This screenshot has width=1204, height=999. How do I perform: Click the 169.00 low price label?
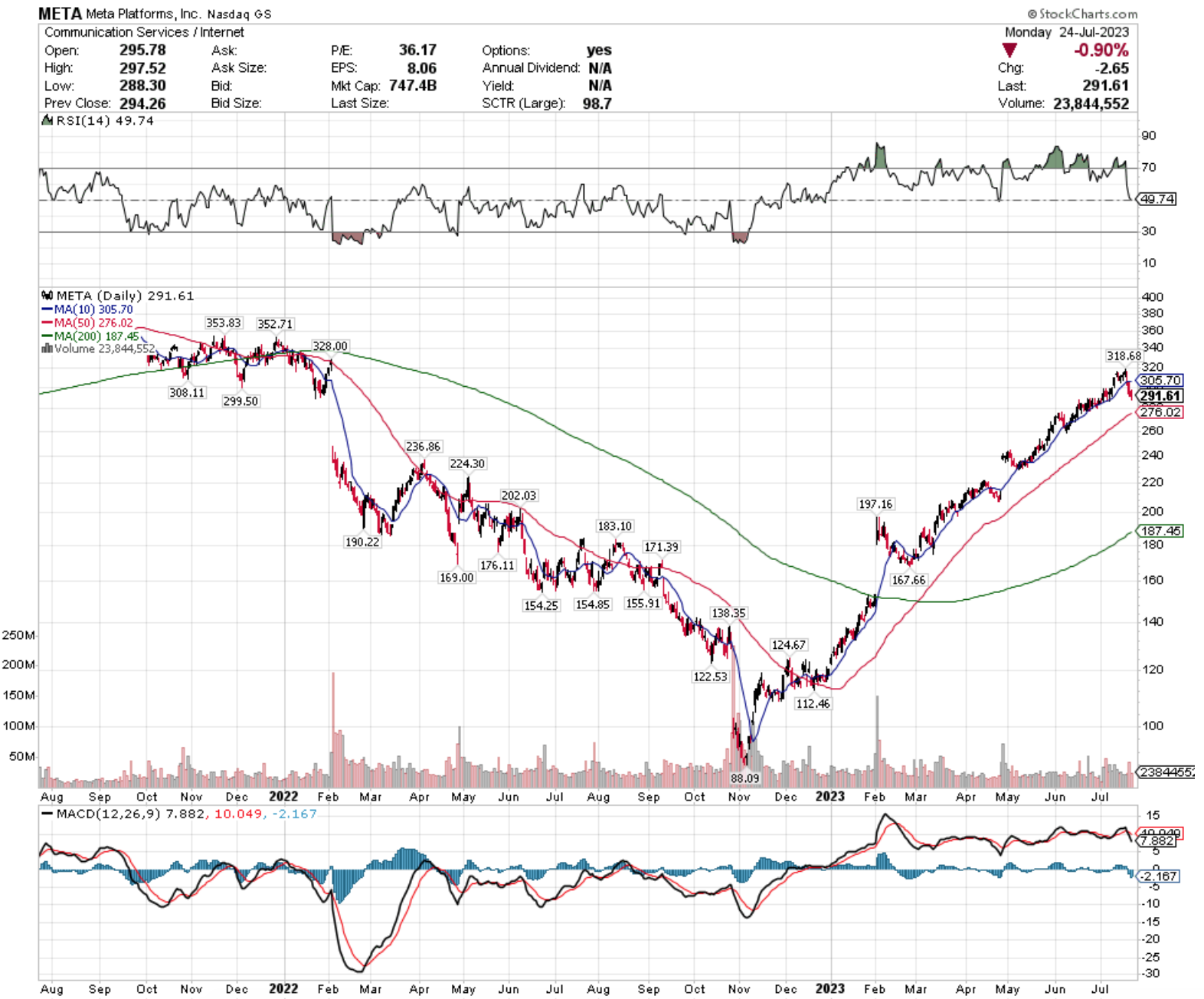(x=456, y=577)
